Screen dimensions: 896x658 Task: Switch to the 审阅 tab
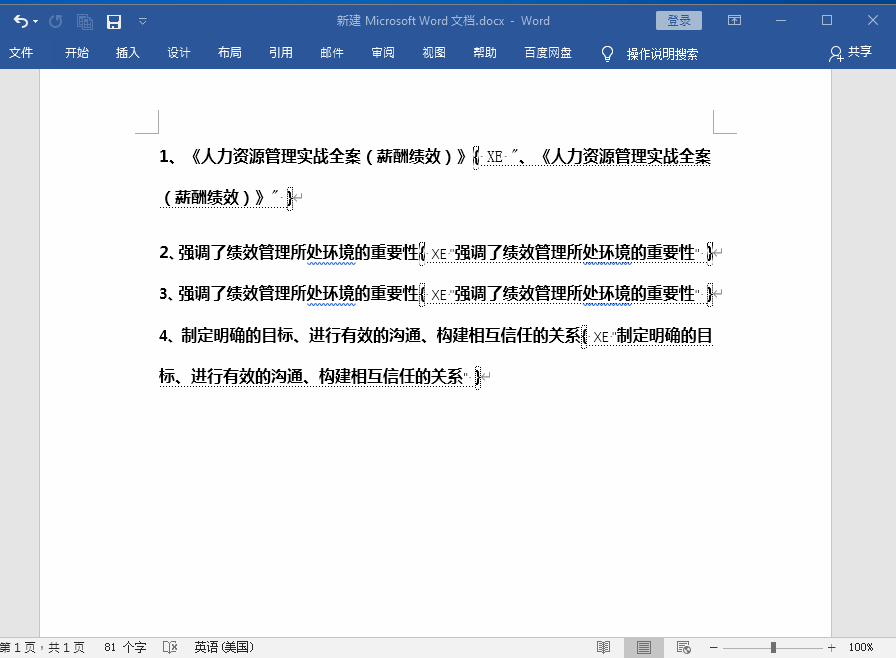[x=383, y=53]
